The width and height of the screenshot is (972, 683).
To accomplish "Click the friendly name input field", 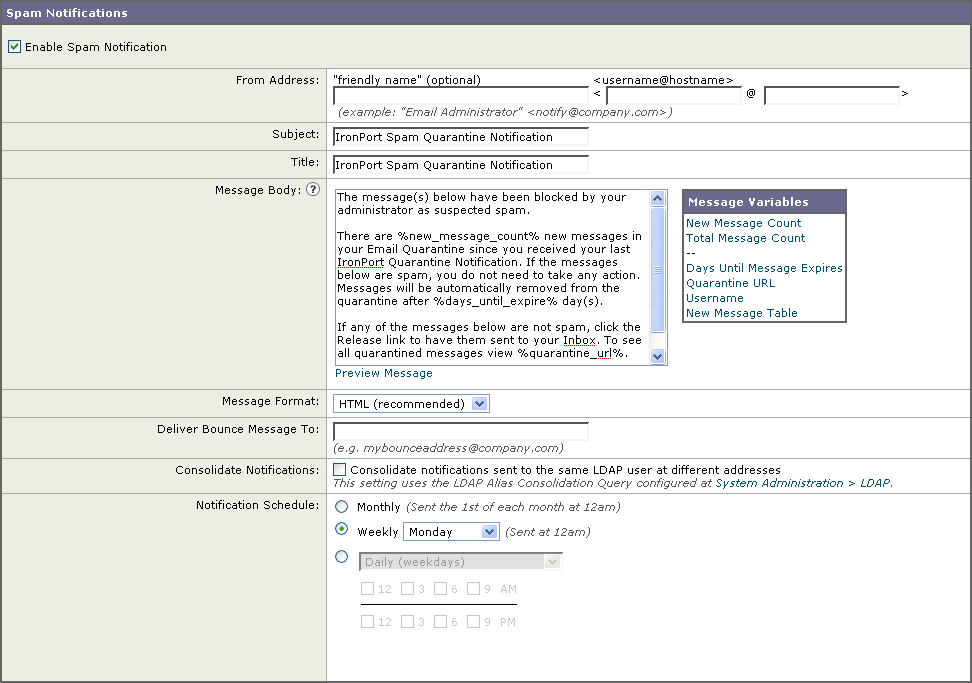I will pyautogui.click(x=461, y=95).
